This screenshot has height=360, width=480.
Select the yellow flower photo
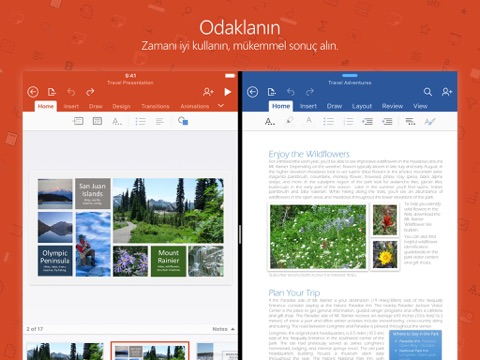[x=385, y=255]
